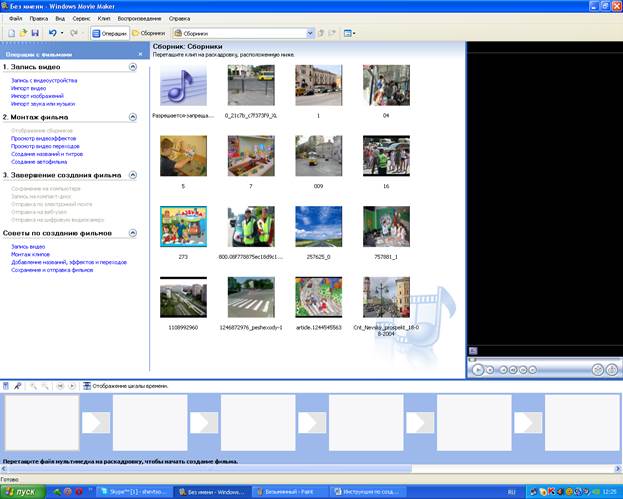Click Просмотр видеоэффектов link
The width and height of the screenshot is (623, 499).
pos(43,138)
